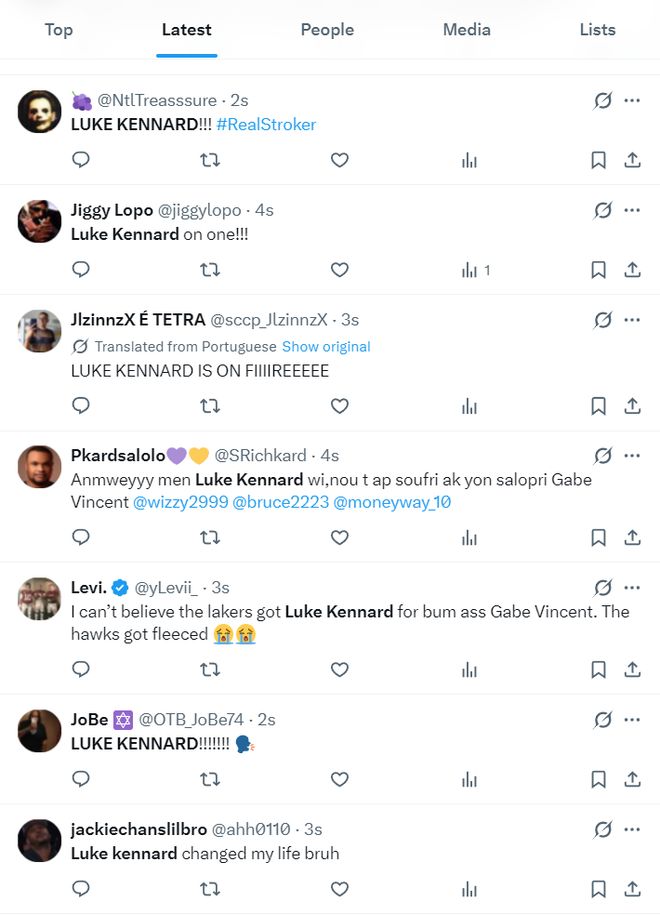Click the #RealStroker hashtag link
Viewport: 660px width, 915px height.
pos(266,125)
